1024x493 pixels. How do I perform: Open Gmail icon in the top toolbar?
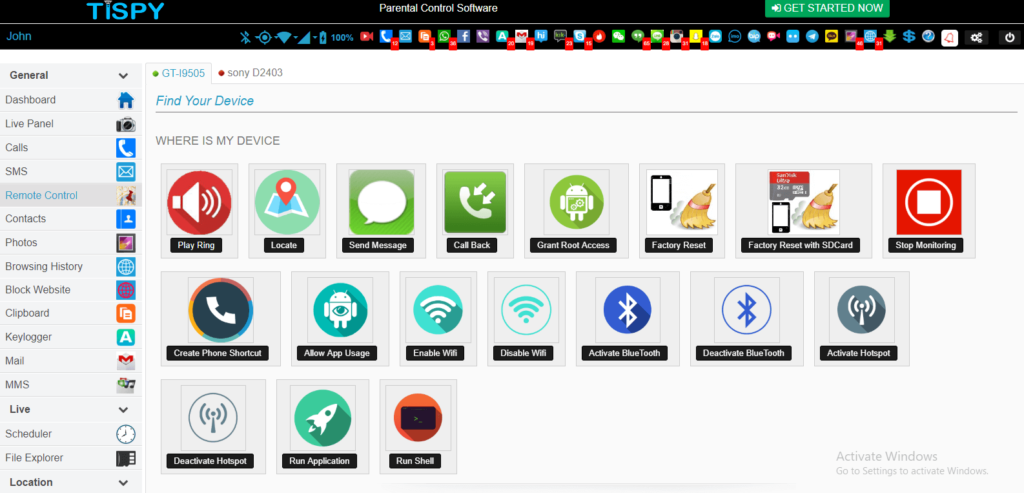pyautogui.click(x=521, y=37)
